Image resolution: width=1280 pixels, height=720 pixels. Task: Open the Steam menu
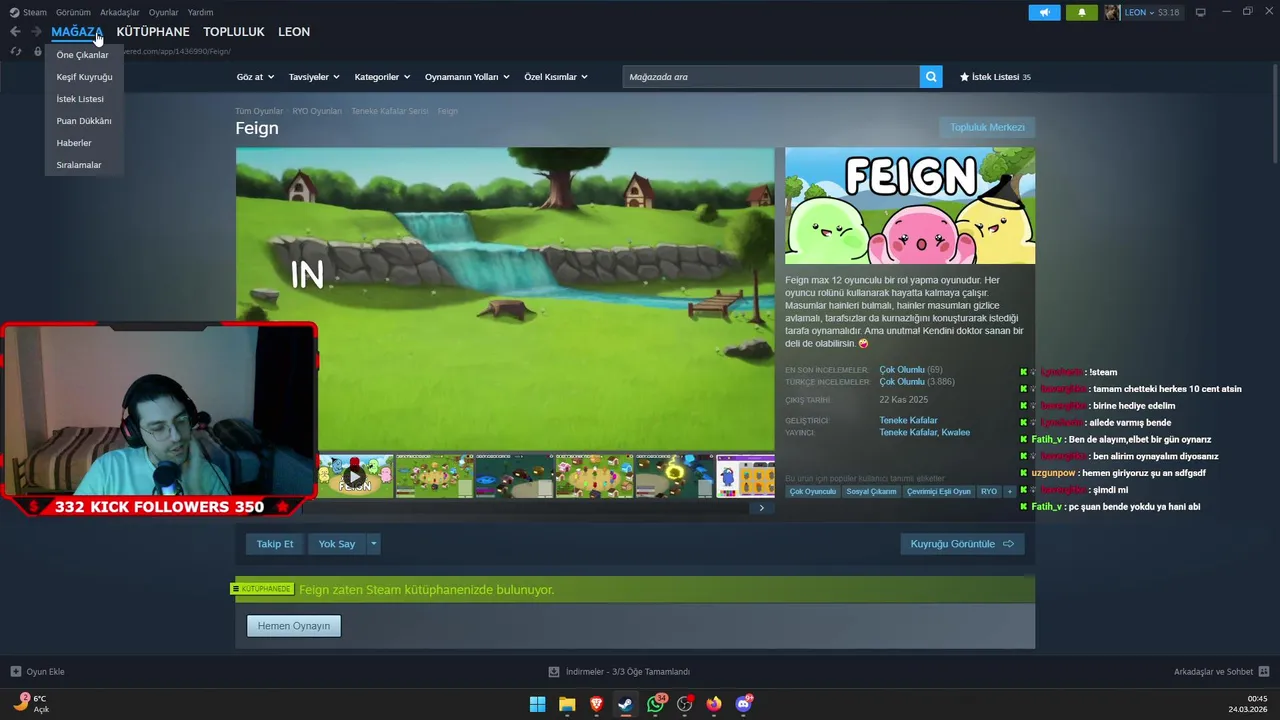28,13
